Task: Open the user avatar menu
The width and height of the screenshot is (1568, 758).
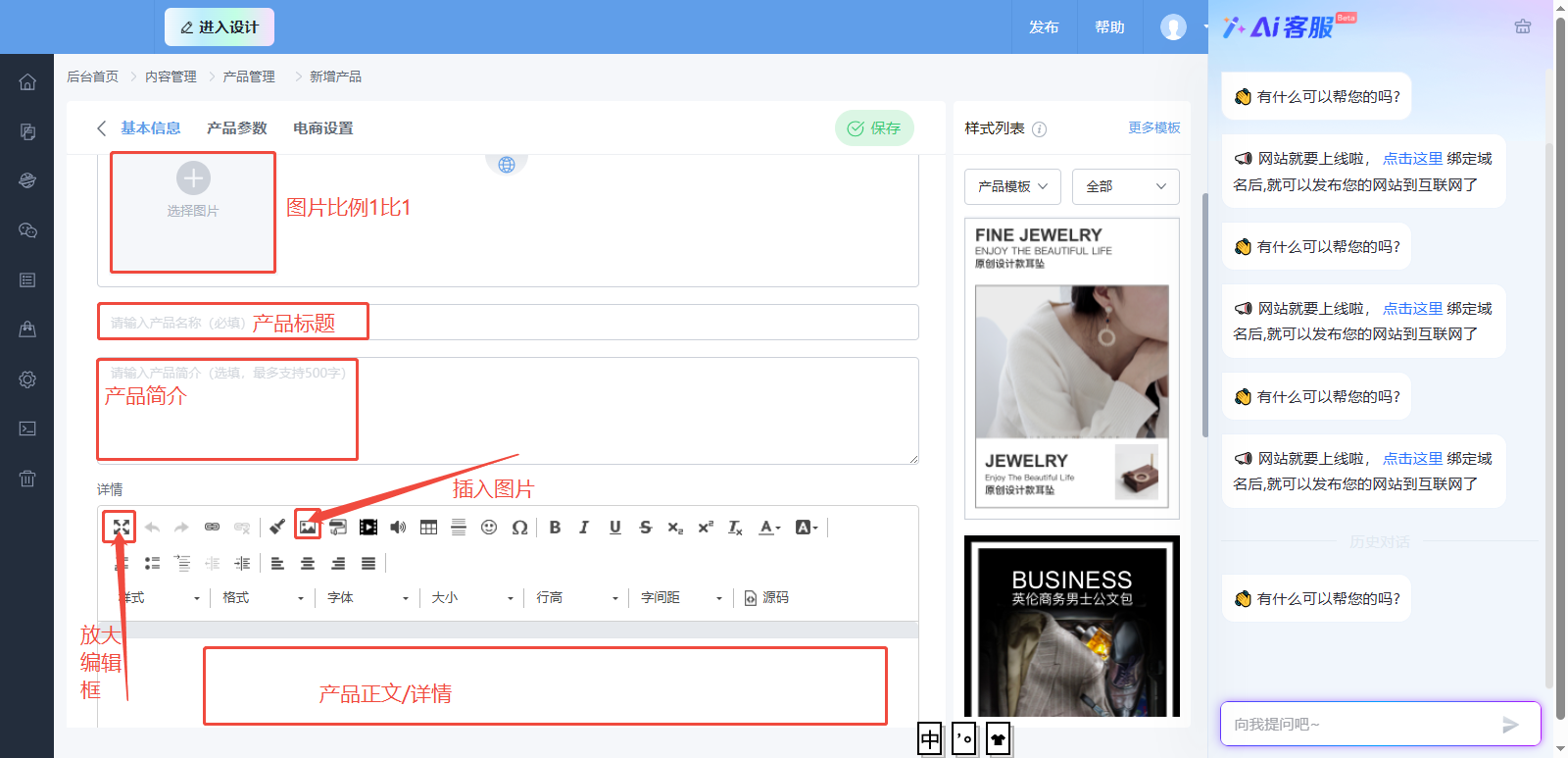Action: [x=1173, y=27]
